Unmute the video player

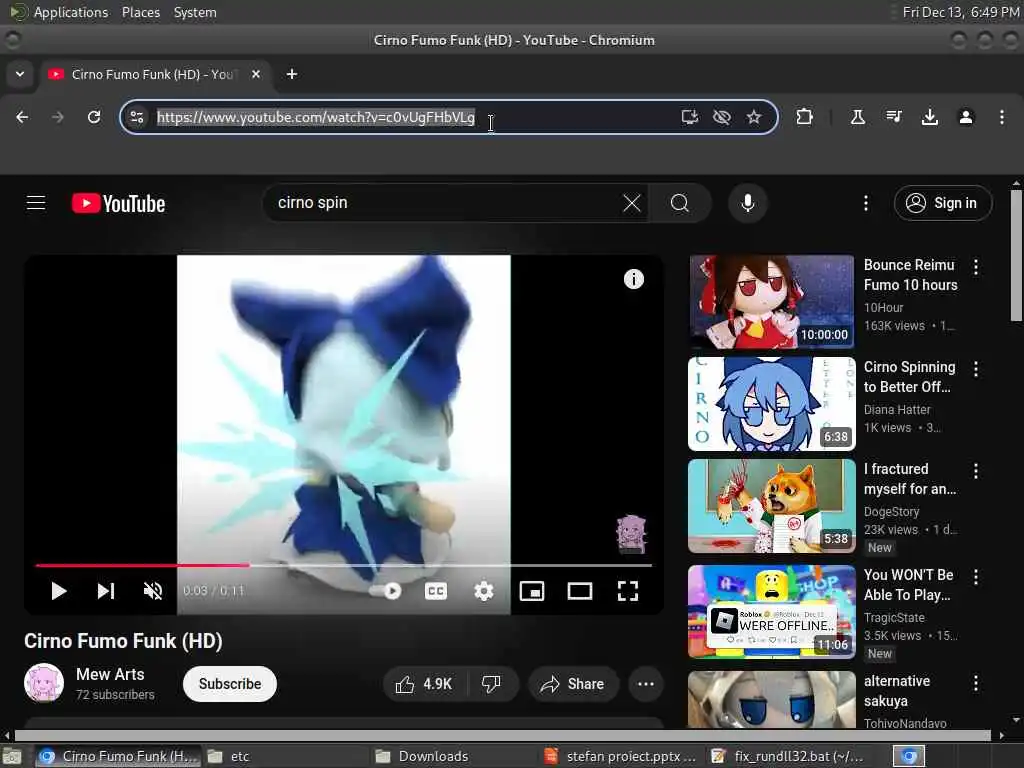pos(153,592)
